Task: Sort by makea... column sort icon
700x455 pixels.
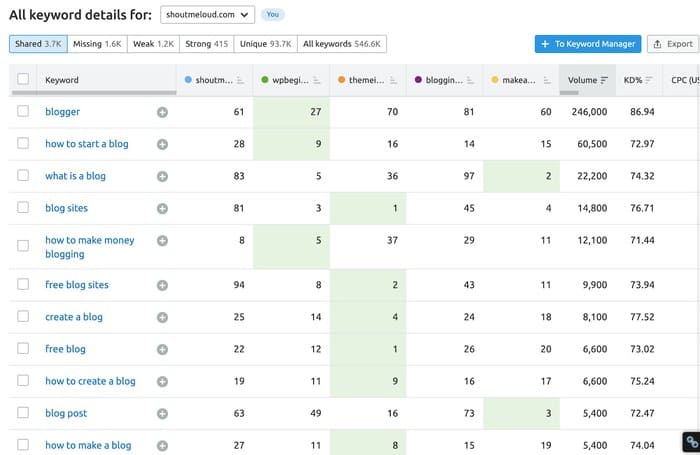Action: point(547,80)
